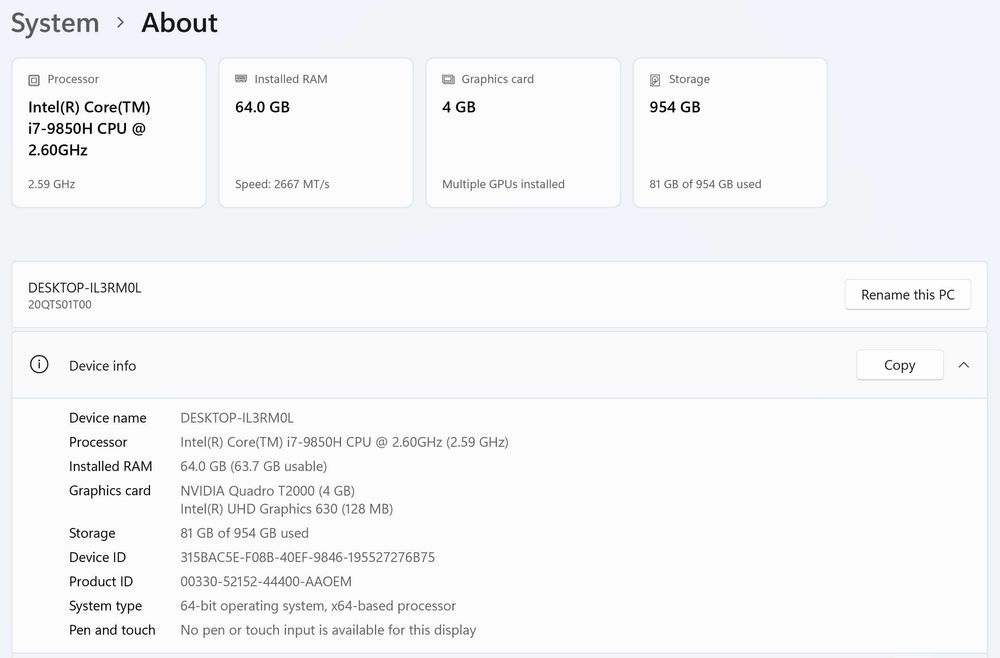The width and height of the screenshot is (1000, 658).
Task: Copy the device info
Action: (900, 365)
